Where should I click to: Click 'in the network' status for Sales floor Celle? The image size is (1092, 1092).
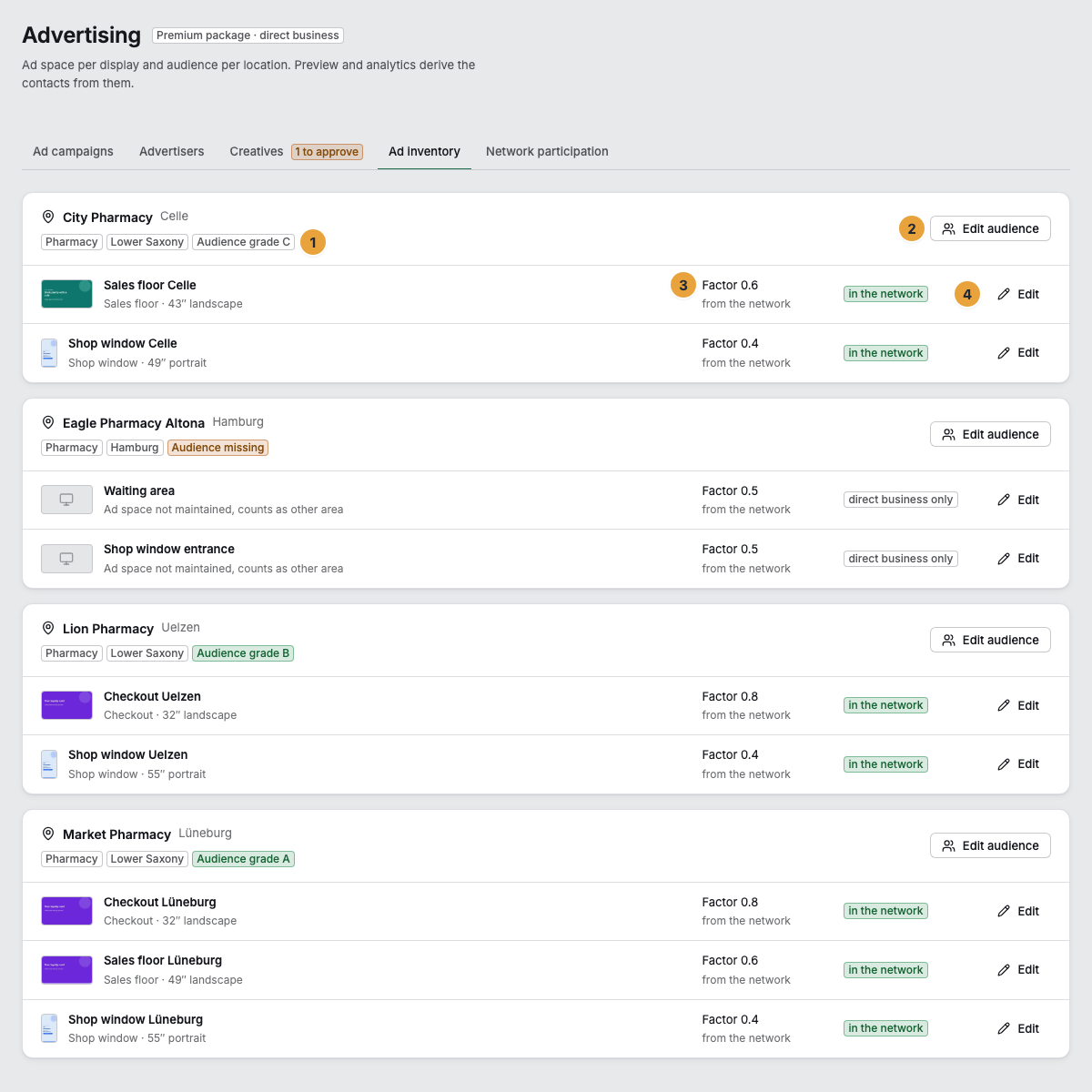click(x=885, y=294)
